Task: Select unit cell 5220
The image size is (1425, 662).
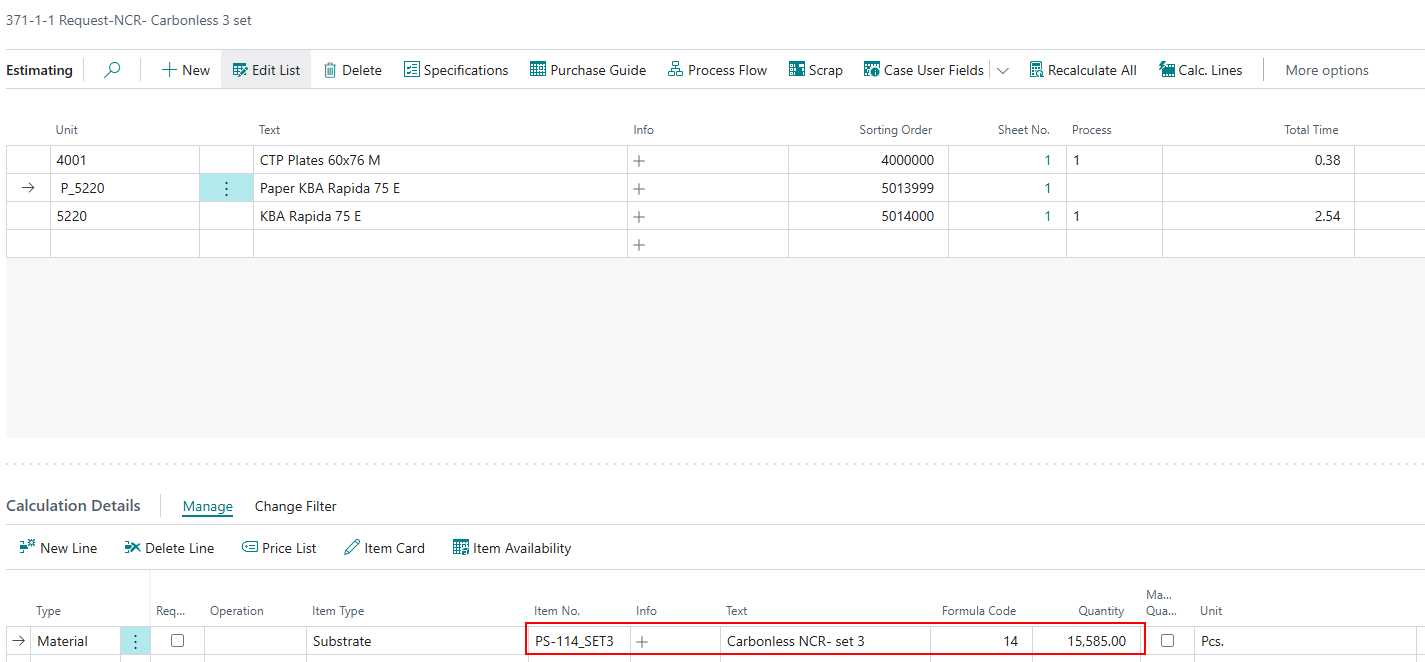Action: click(125, 216)
